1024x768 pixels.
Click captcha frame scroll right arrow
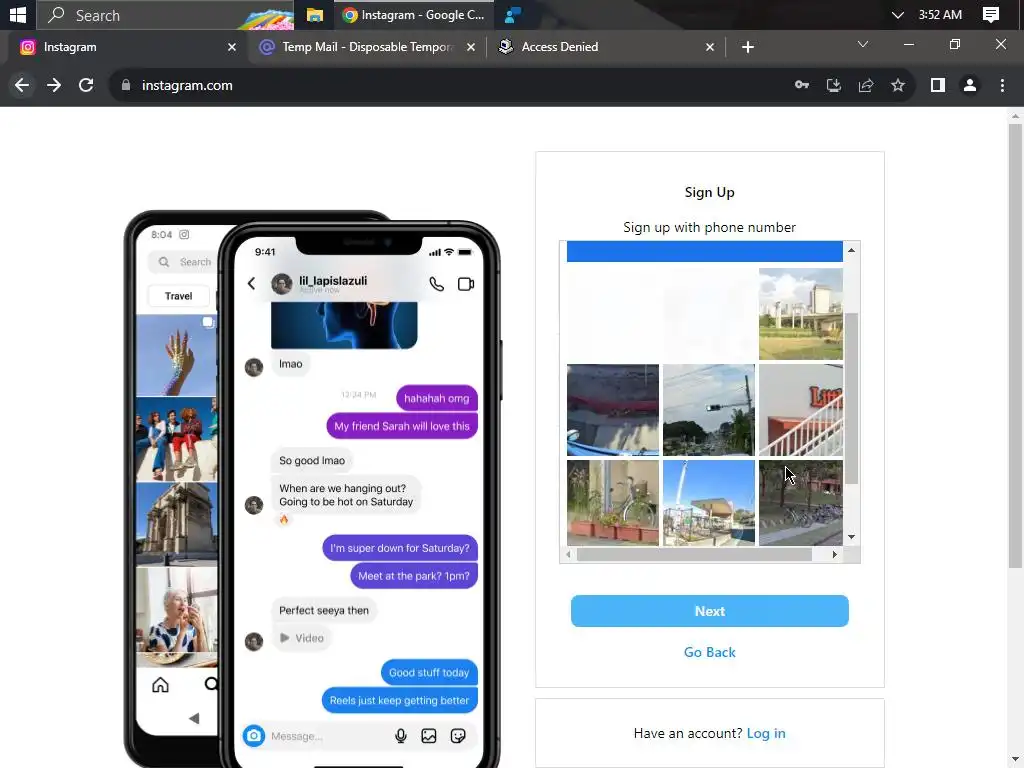coord(834,554)
